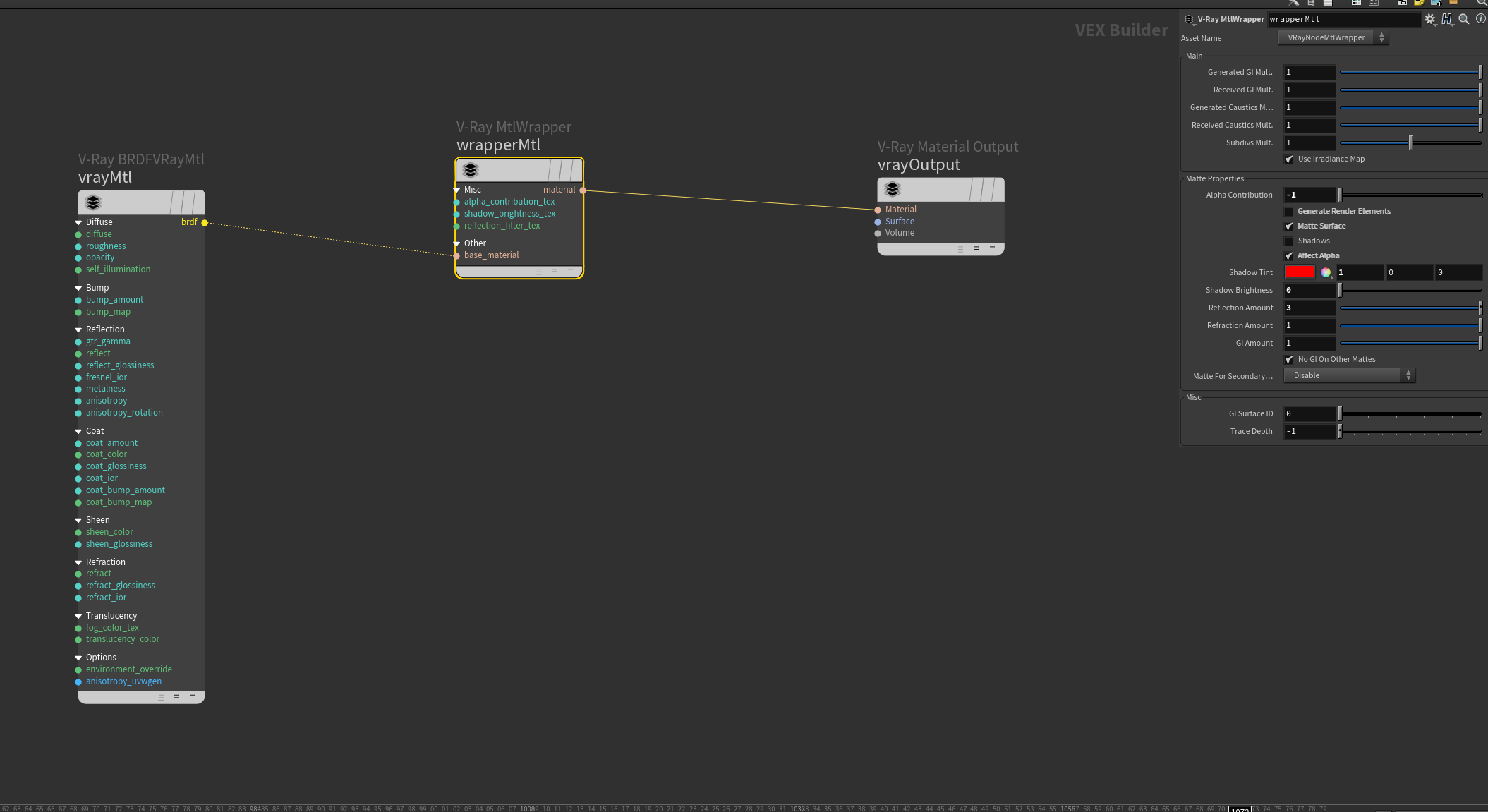
Task: Enable the Shadows checkbox
Action: (x=1289, y=241)
